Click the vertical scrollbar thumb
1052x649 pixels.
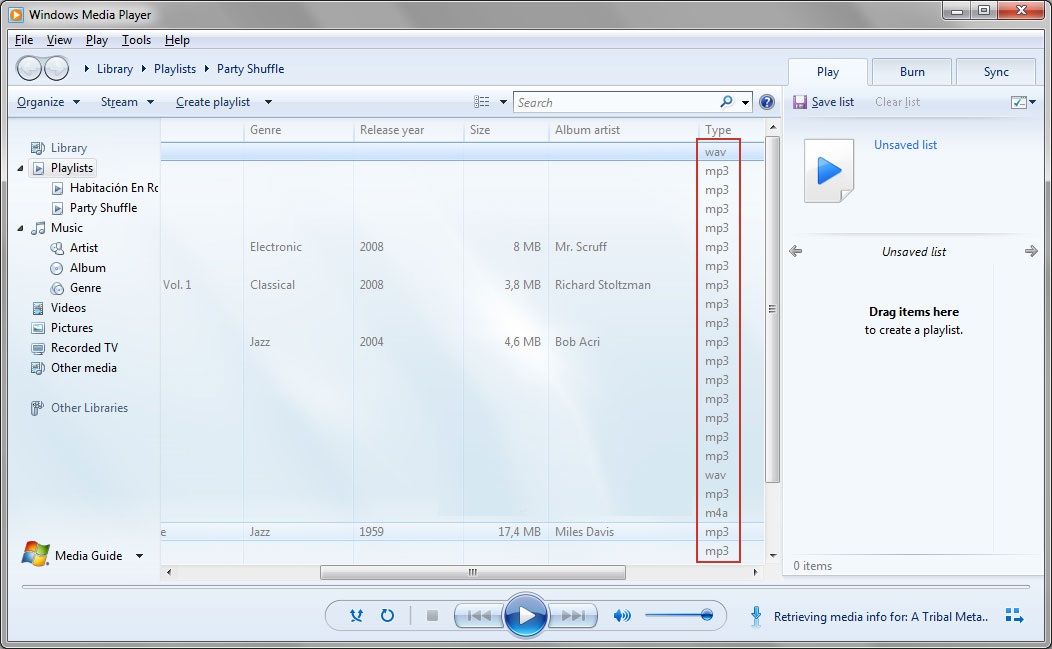[772, 309]
